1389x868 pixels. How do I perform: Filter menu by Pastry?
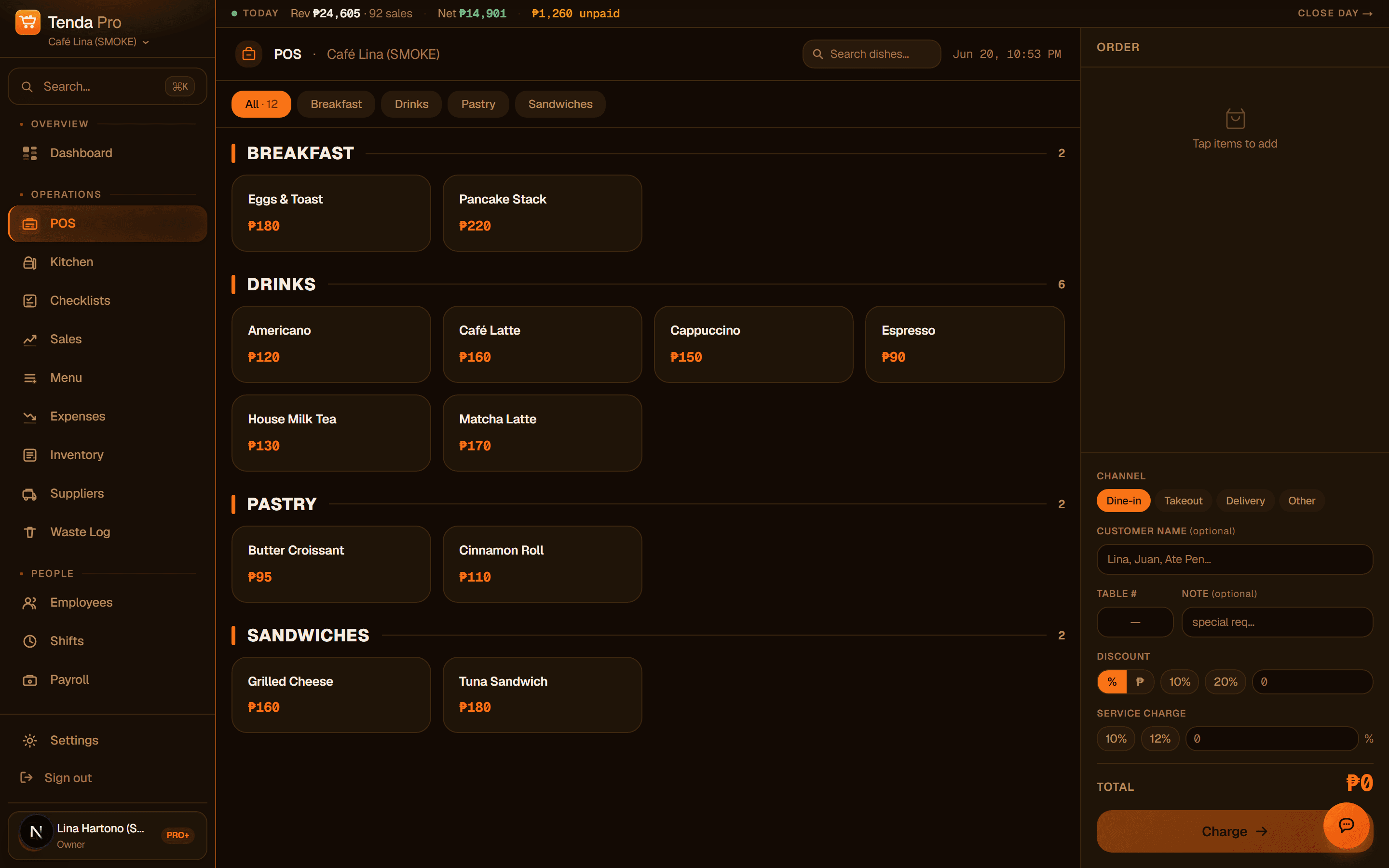(x=478, y=104)
